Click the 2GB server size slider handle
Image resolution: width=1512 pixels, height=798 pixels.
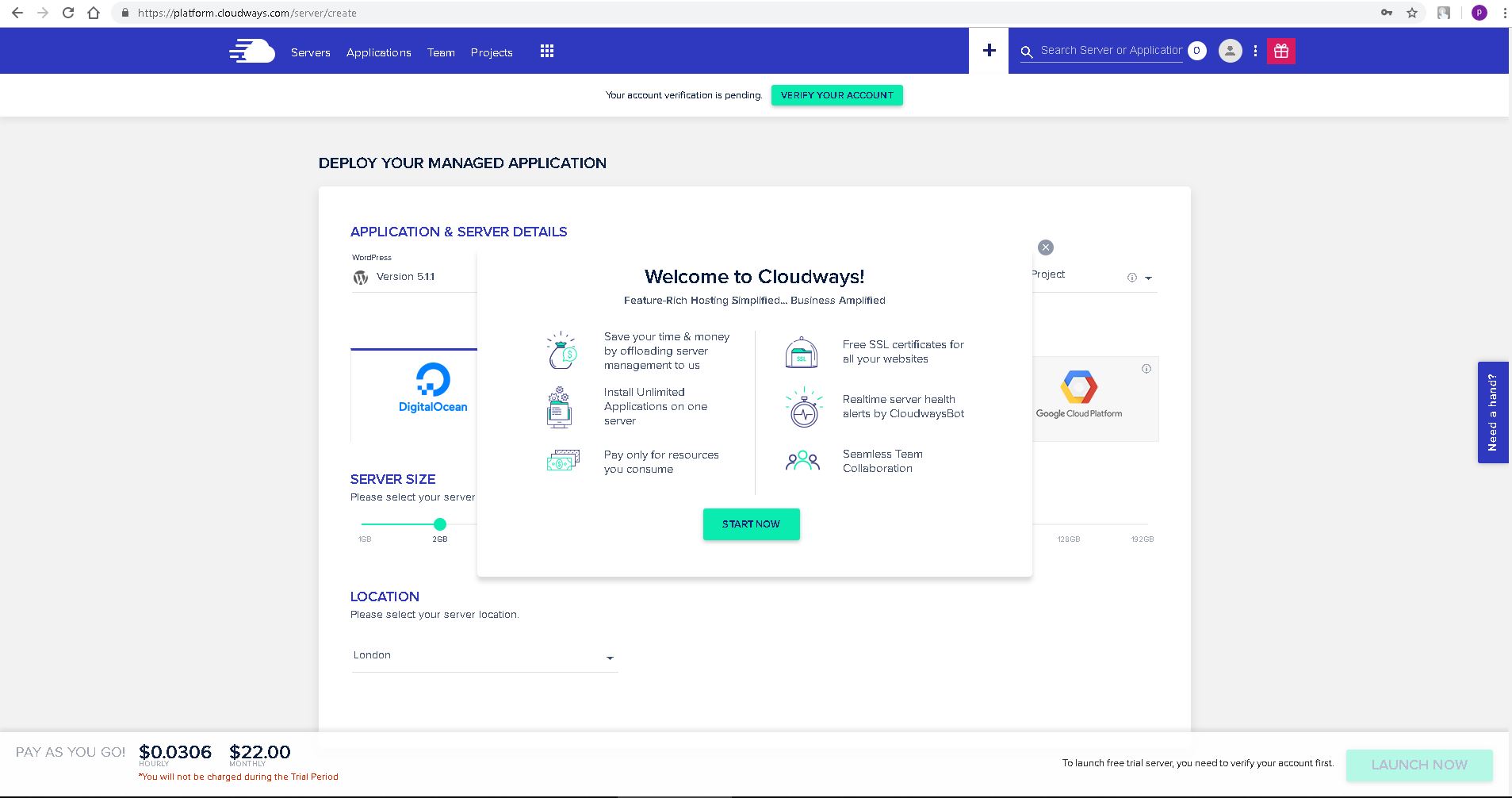point(440,524)
